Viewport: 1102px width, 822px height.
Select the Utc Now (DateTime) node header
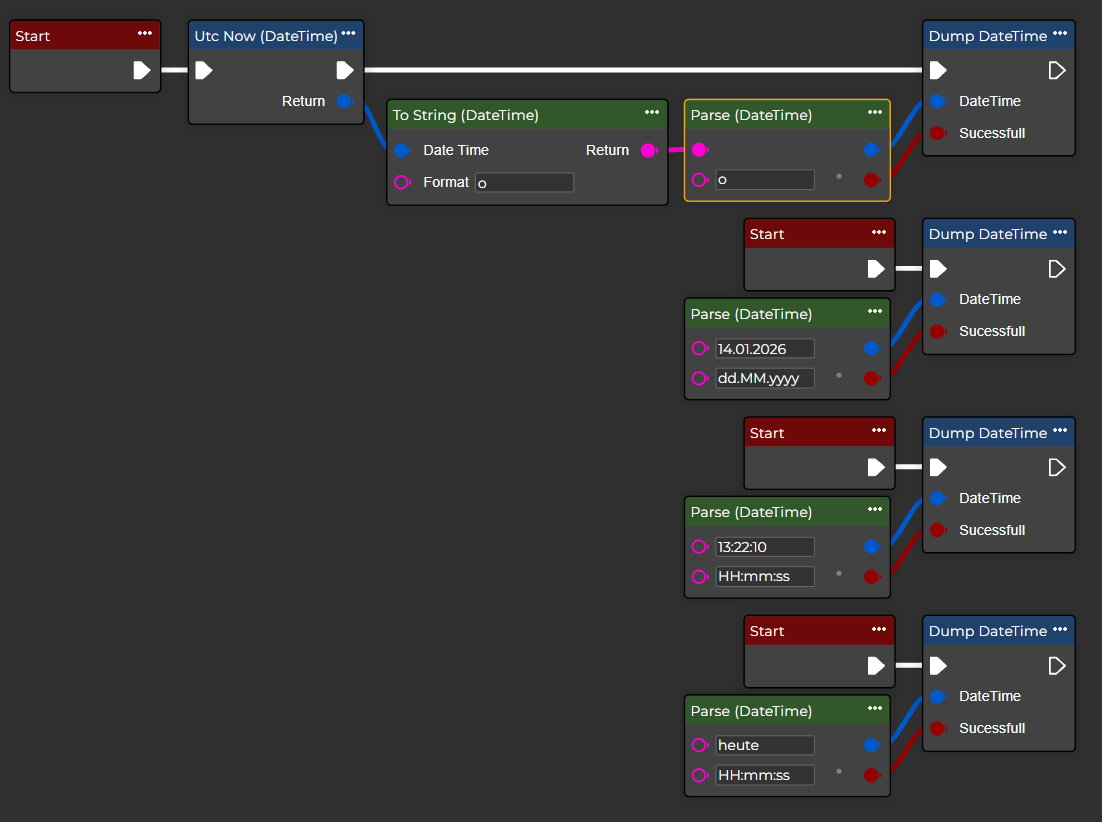pyautogui.click(x=265, y=36)
